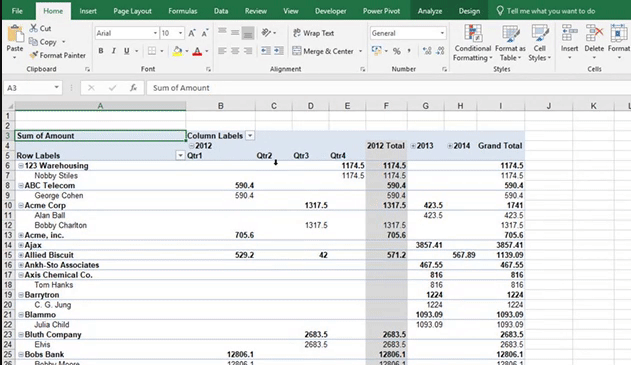
Task: Toggle Italic formatting
Action: click(x=114, y=51)
